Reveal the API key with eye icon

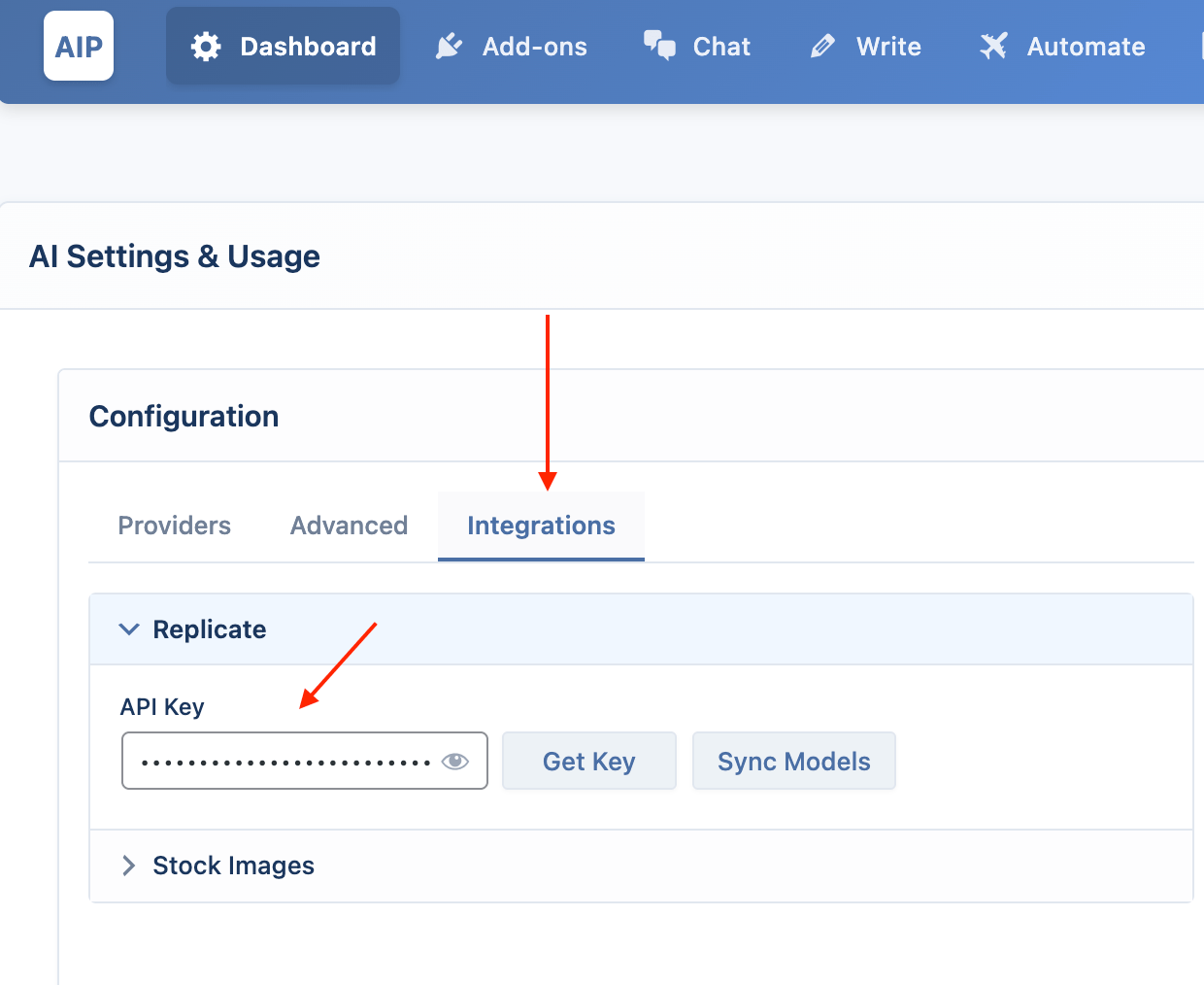tap(455, 762)
